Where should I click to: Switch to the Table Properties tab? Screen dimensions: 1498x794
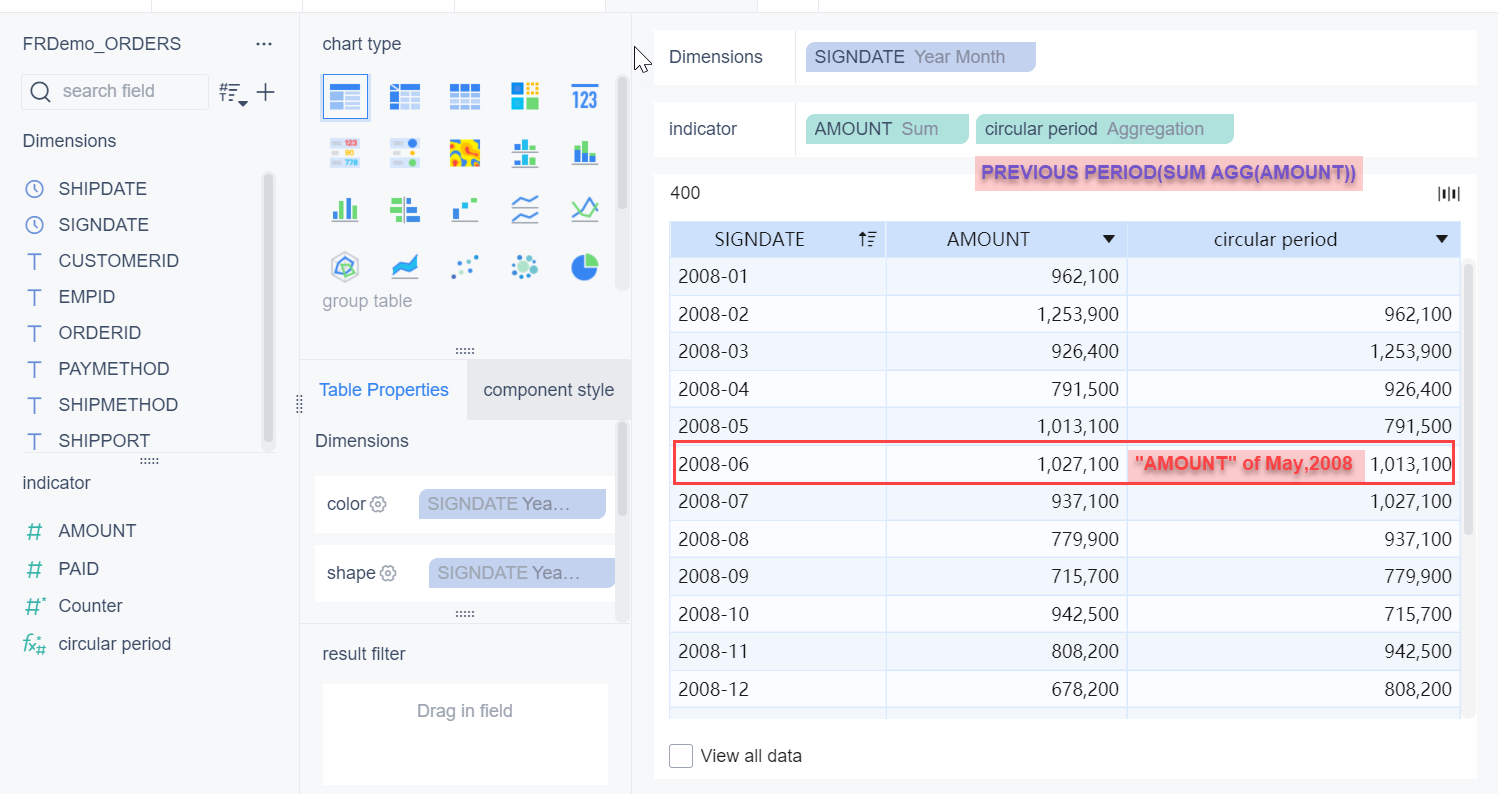(x=384, y=390)
